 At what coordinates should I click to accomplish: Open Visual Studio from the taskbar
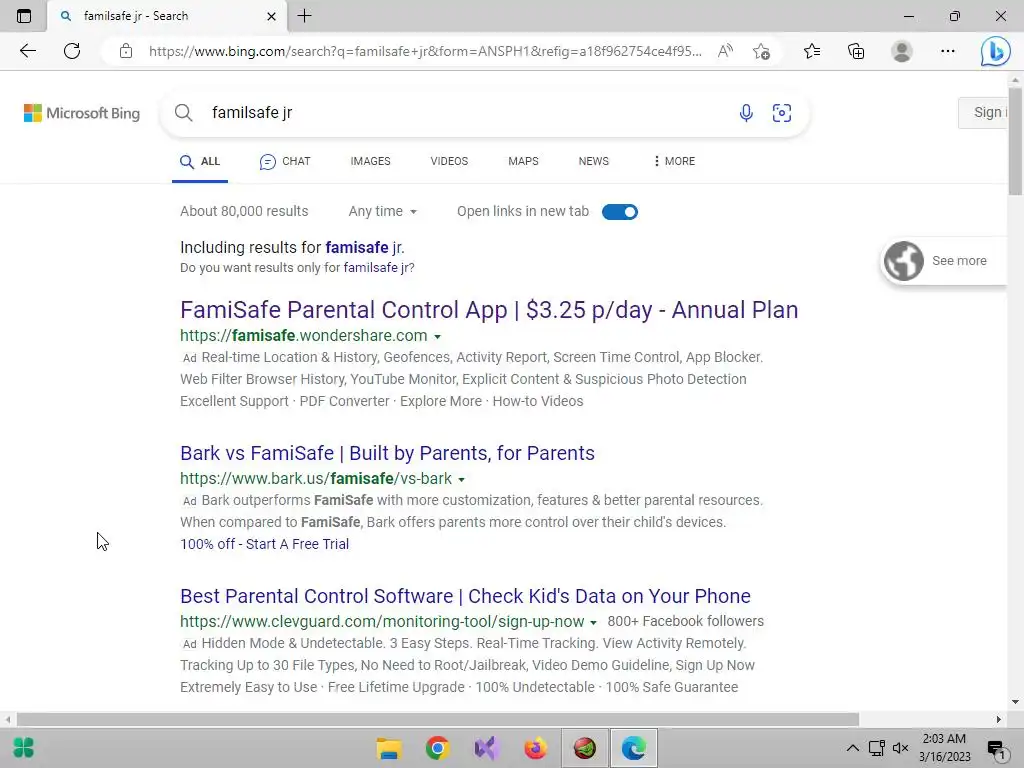[x=487, y=748]
